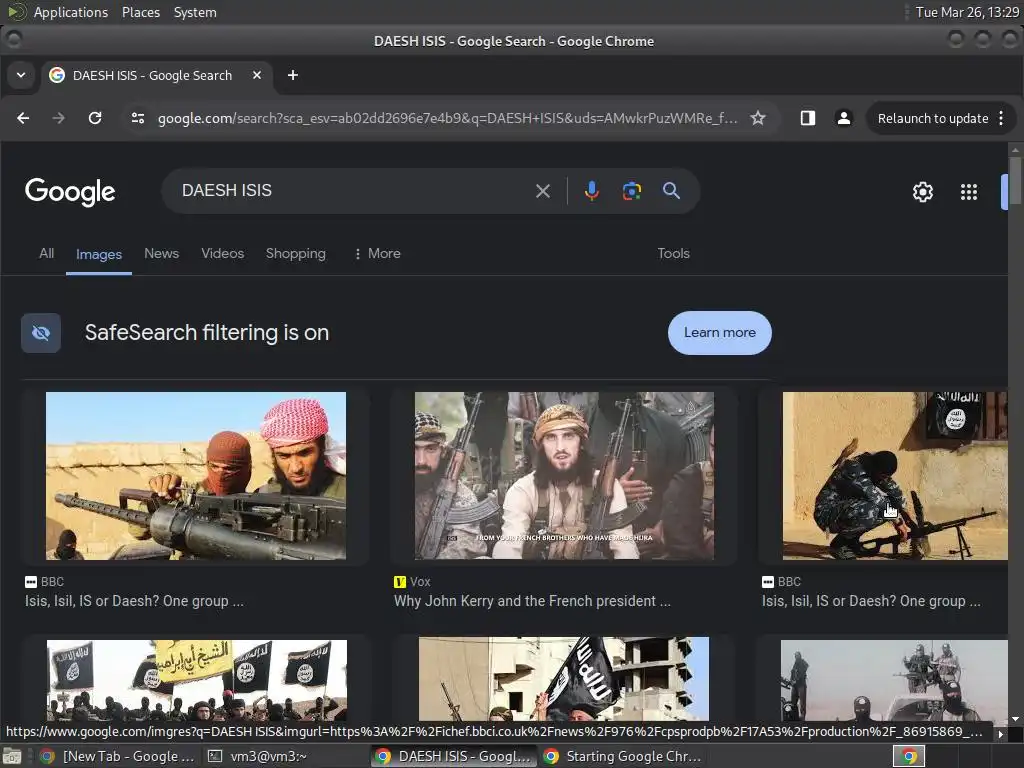Image resolution: width=1024 pixels, height=768 pixels.
Task: Click Relaunch to update button
Action: click(x=933, y=118)
